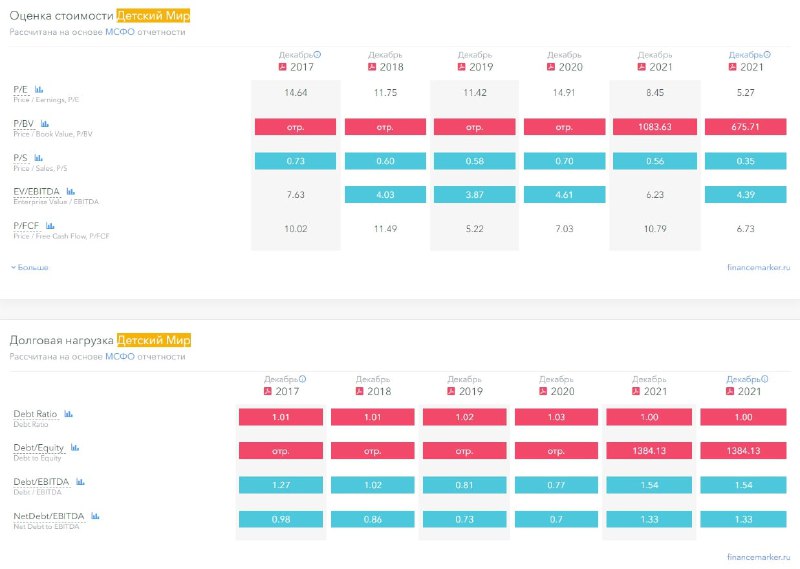Open the Debt Ratio chart icon
This screenshot has width=800, height=569.
(x=69, y=414)
